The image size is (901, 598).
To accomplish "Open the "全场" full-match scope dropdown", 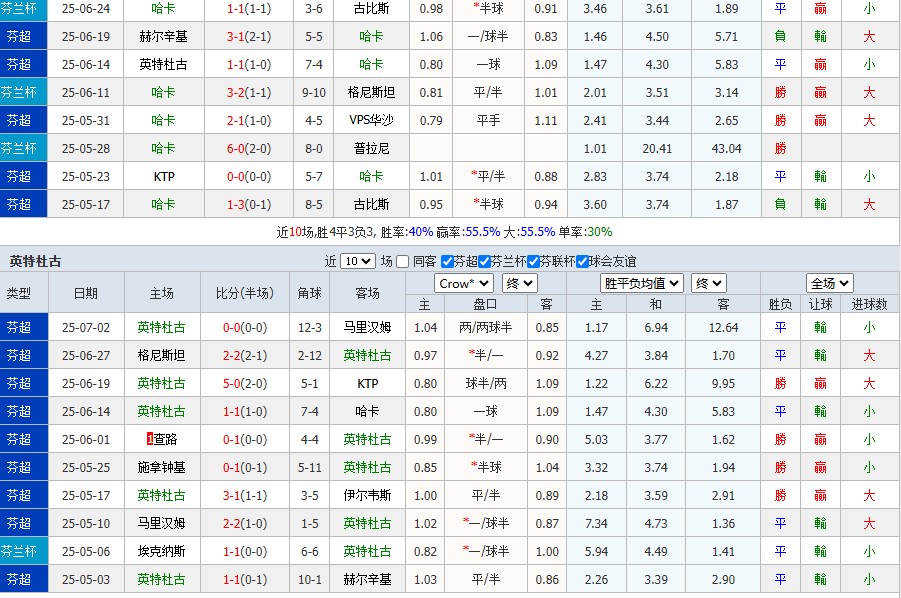I will pos(830,283).
